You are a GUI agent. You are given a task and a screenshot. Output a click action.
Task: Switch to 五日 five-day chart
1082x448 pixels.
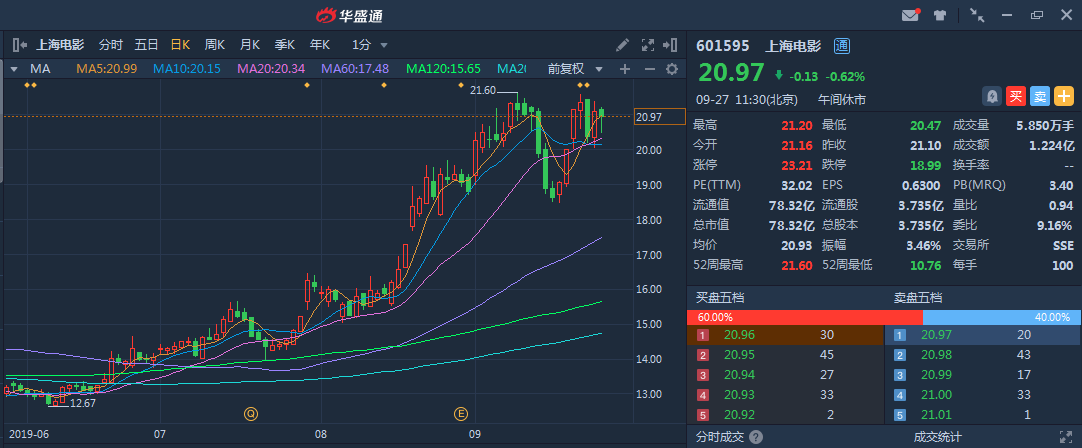point(146,45)
